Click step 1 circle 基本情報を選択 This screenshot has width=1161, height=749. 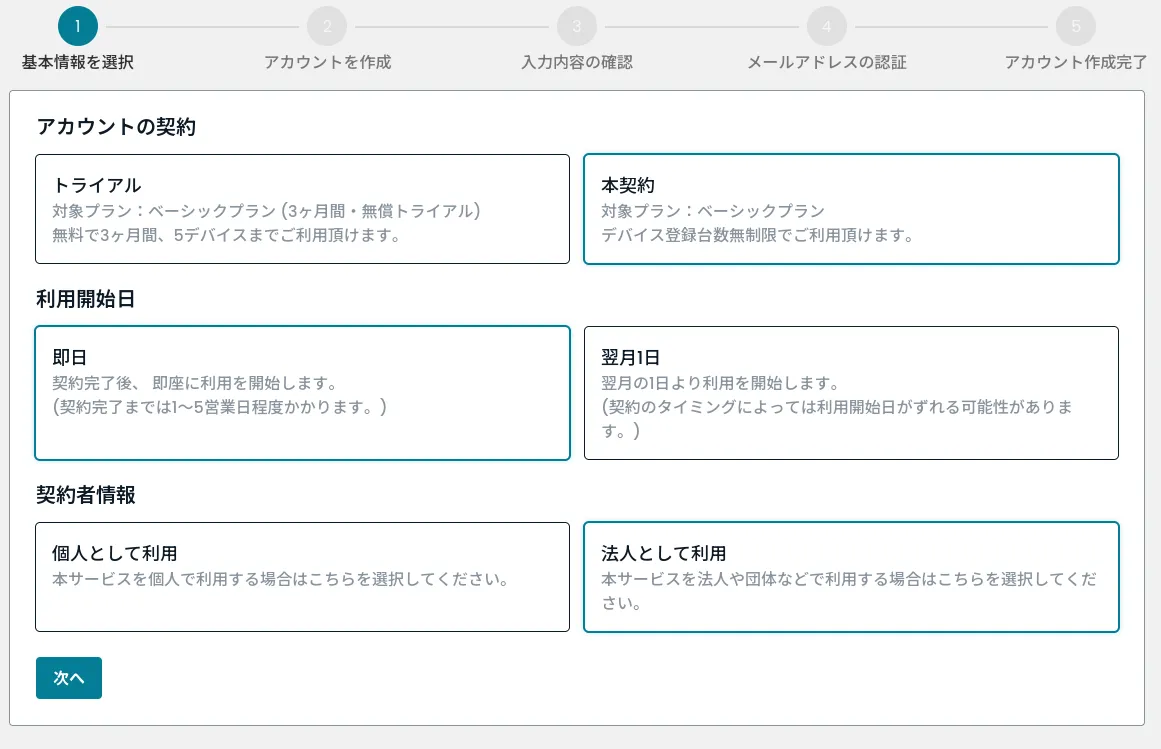click(x=77, y=26)
